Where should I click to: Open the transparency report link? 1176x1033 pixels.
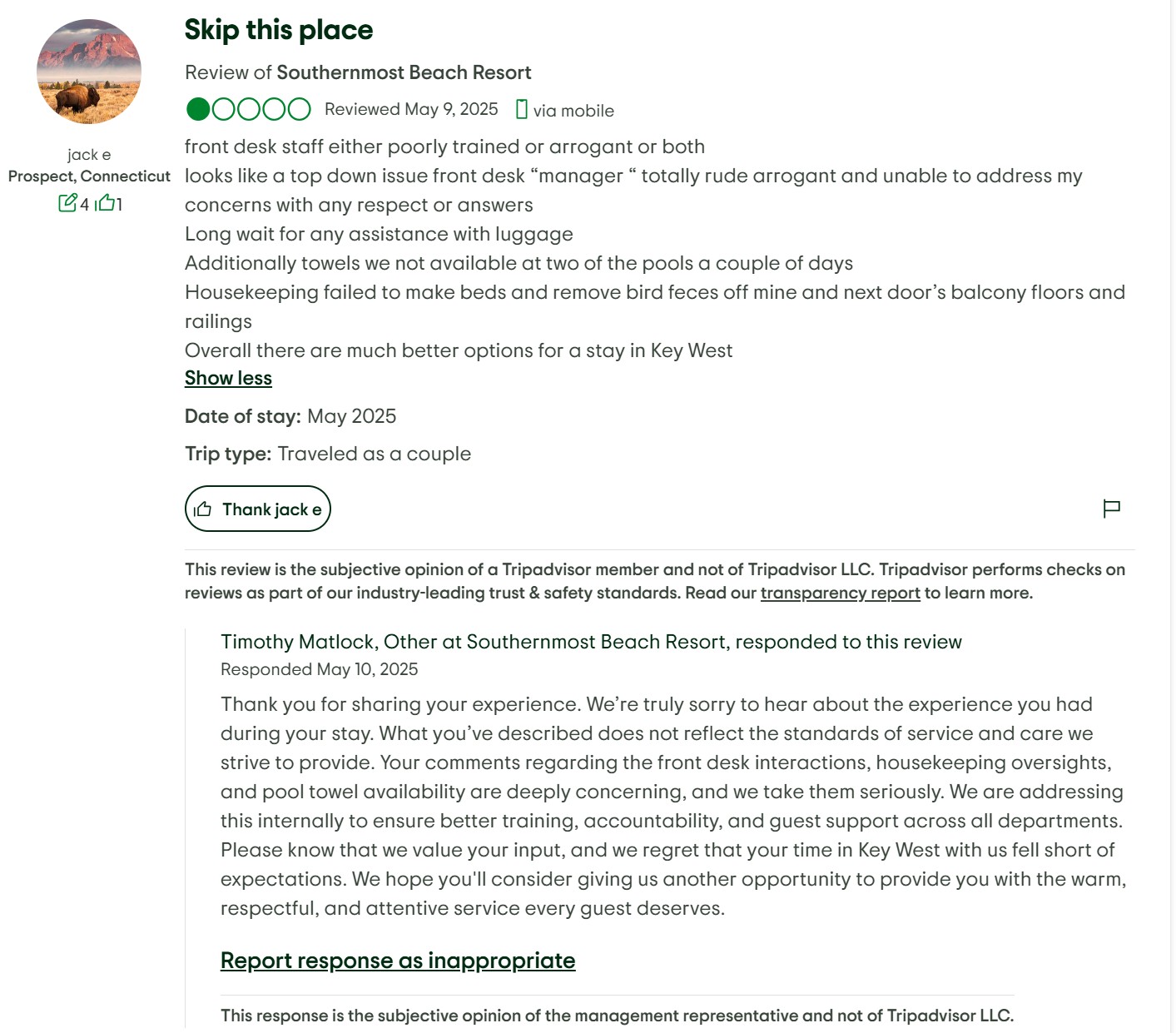click(840, 593)
